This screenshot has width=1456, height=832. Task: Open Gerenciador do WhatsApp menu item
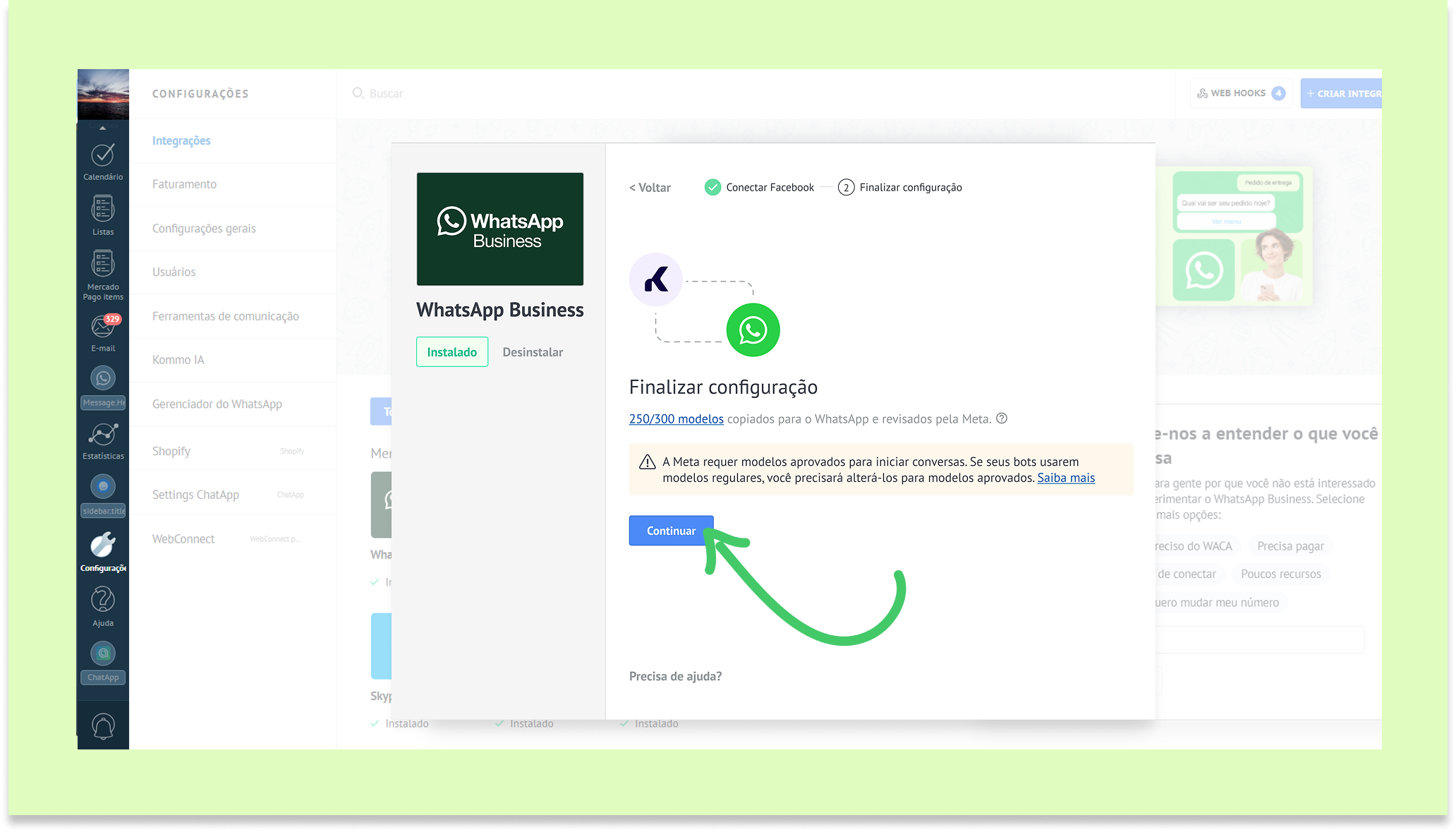[217, 404]
